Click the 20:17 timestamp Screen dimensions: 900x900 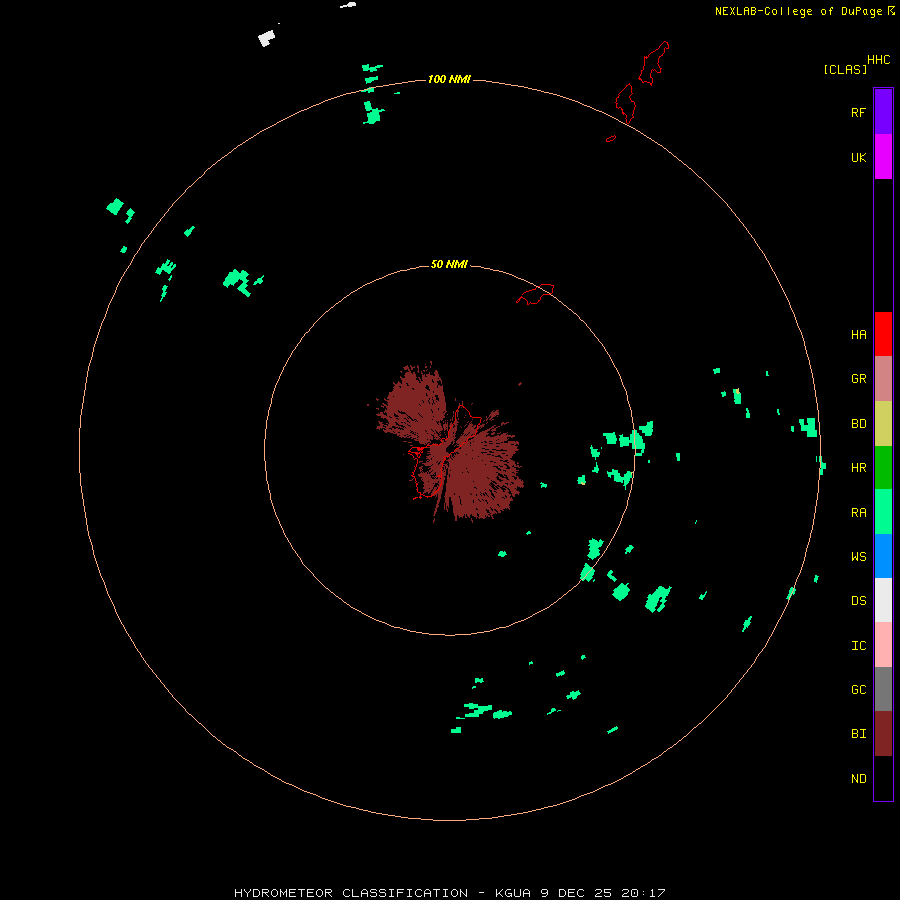pyautogui.click(x=643, y=893)
